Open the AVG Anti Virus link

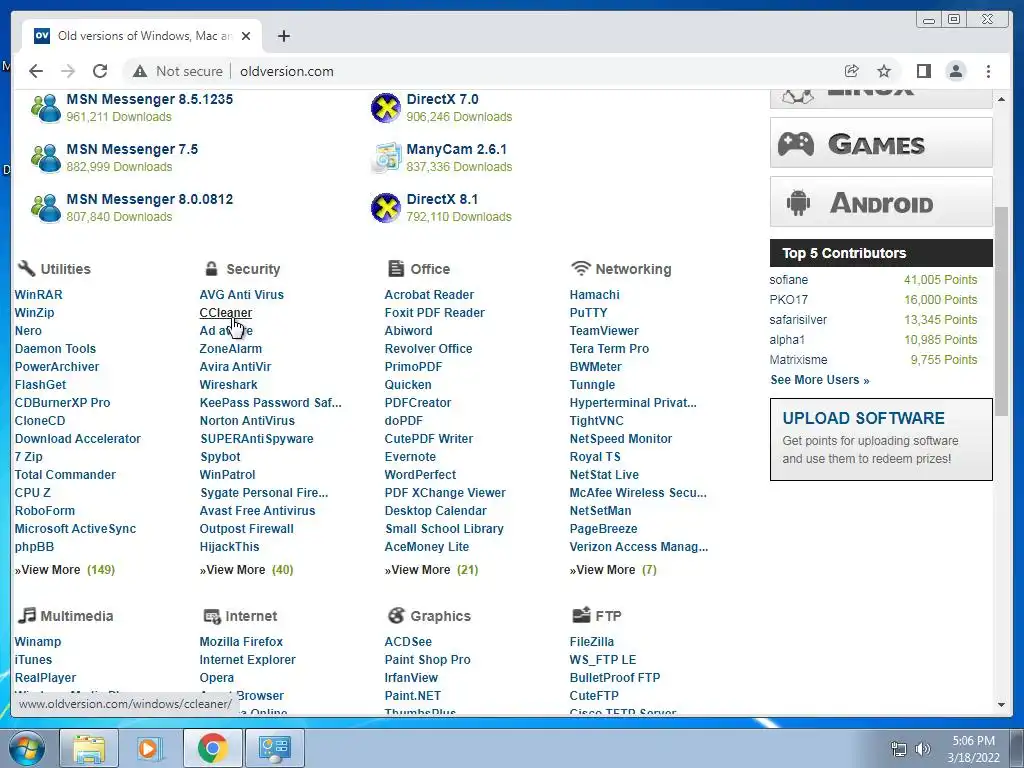click(x=242, y=295)
